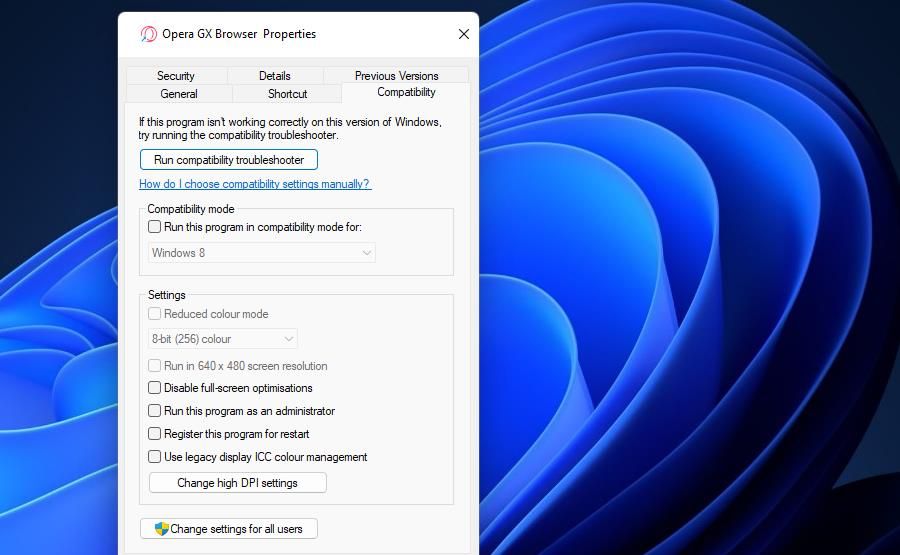Open the 8-bit (256) colour dropdown
The width and height of the screenshot is (900, 555).
(x=223, y=339)
